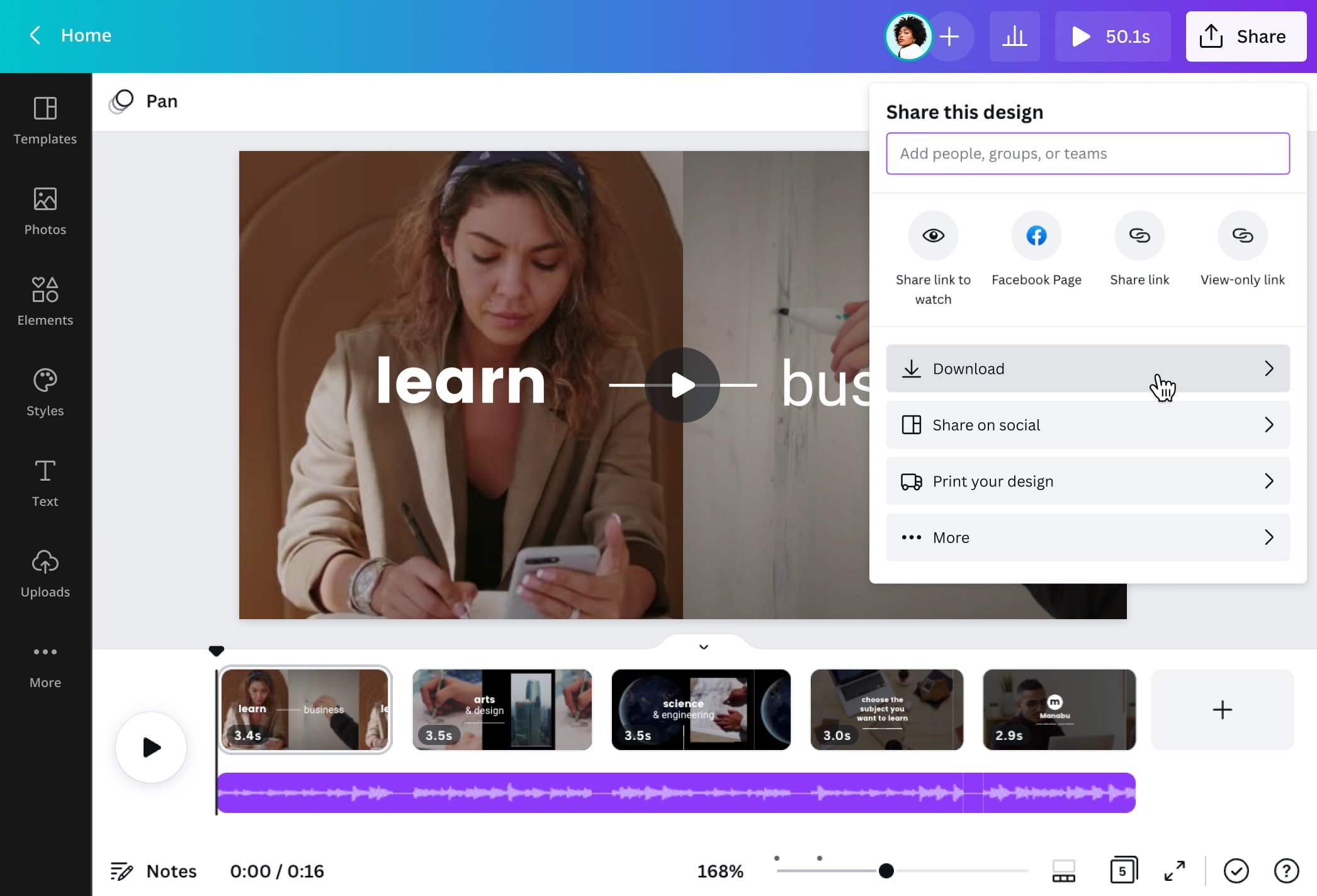Open the Text panel
1317x896 pixels.
(x=45, y=482)
